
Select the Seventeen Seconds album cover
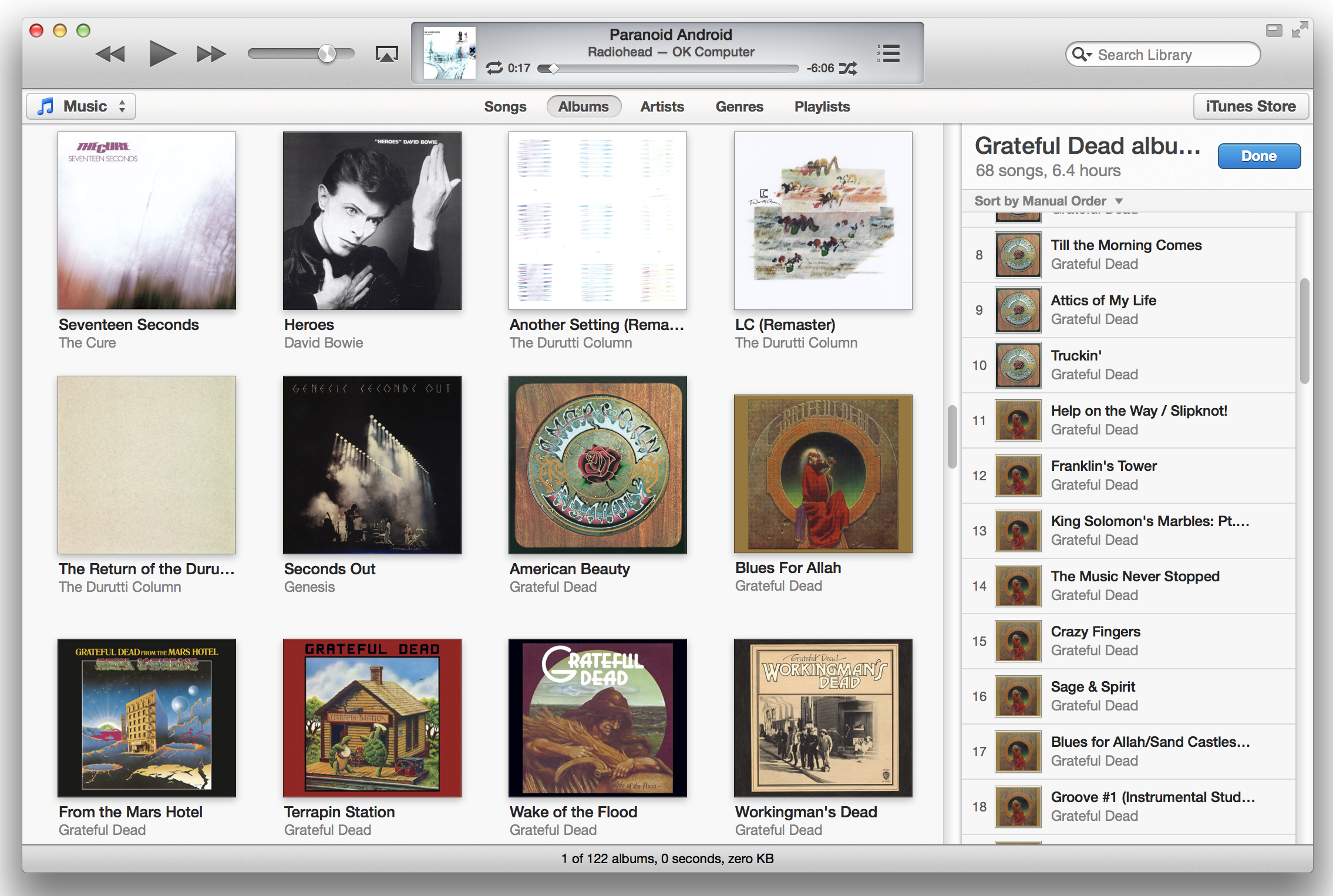pos(147,221)
